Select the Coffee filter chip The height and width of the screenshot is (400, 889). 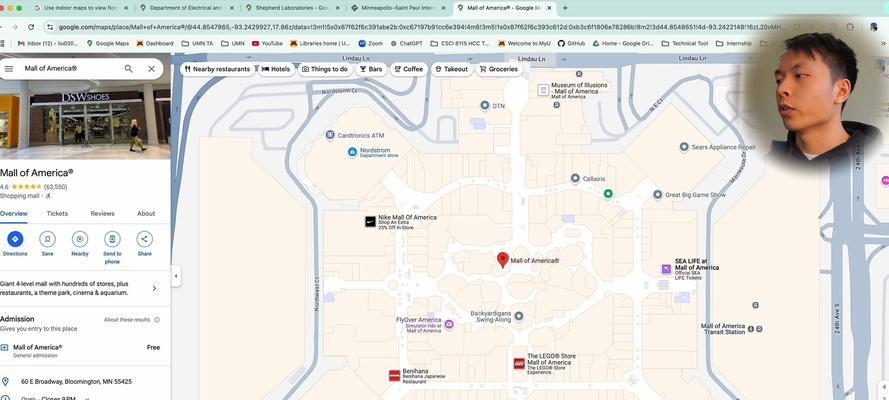click(408, 69)
